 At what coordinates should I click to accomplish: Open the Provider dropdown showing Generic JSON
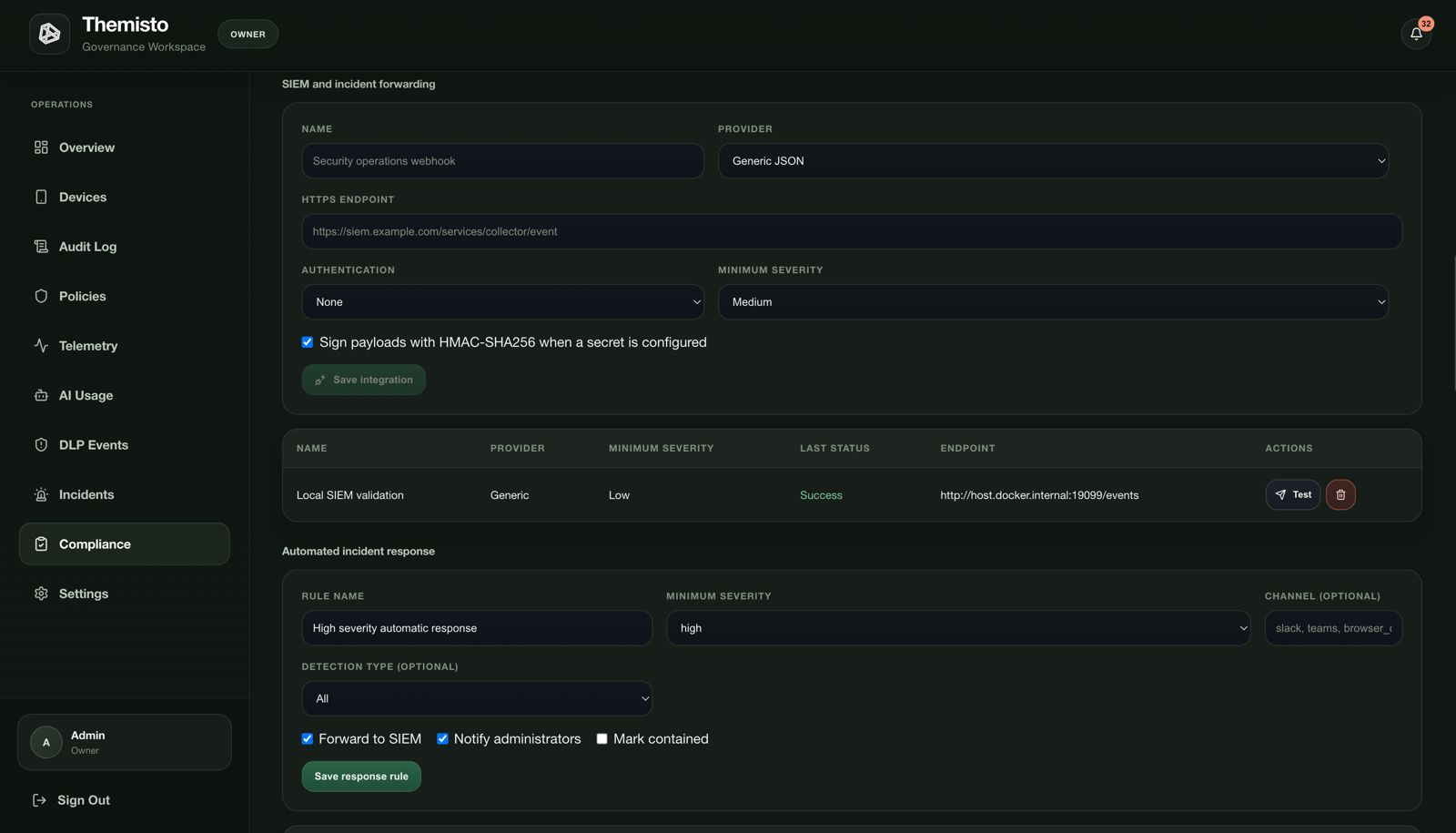pyautogui.click(x=1053, y=161)
